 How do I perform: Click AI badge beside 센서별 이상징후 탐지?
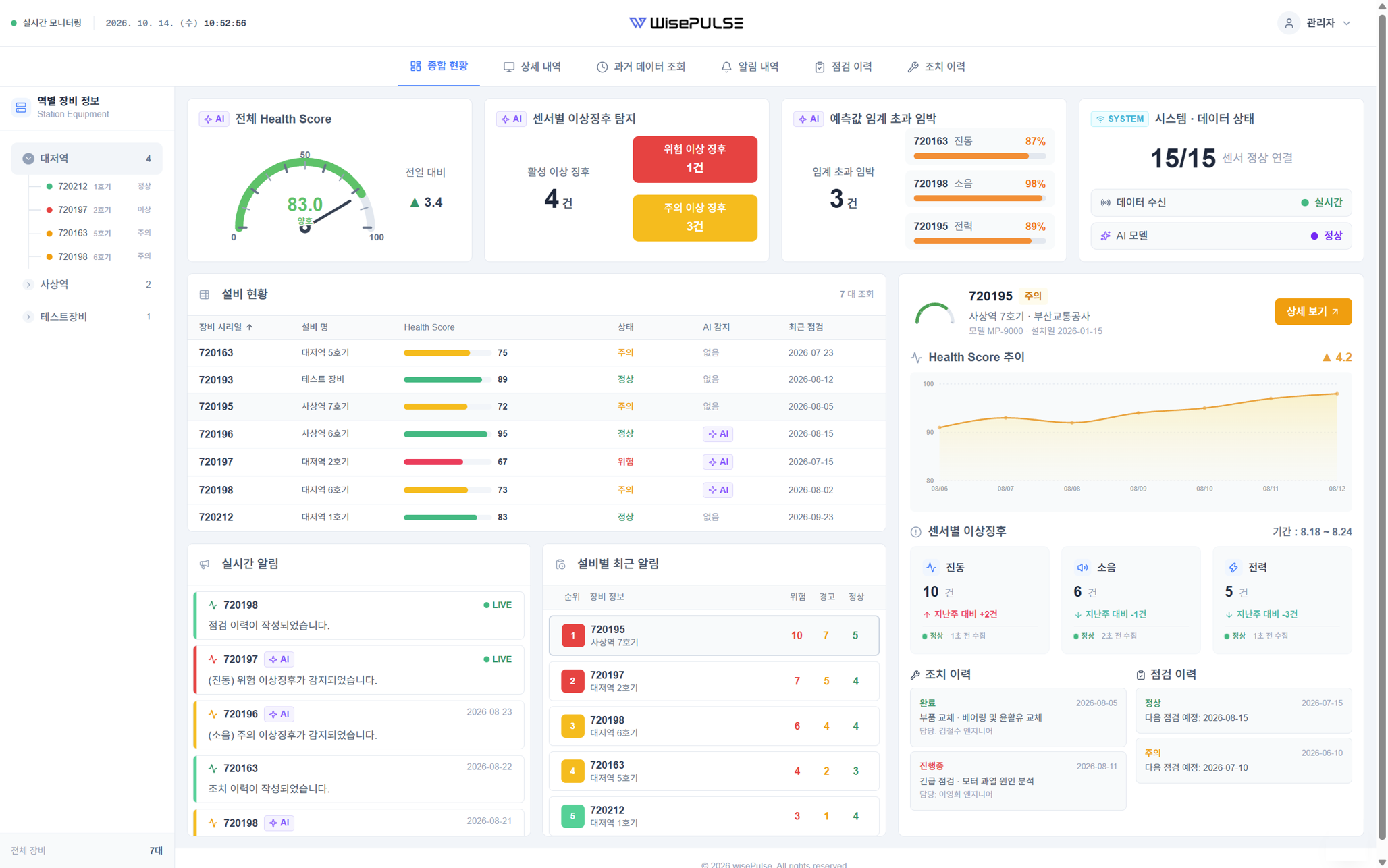point(511,119)
